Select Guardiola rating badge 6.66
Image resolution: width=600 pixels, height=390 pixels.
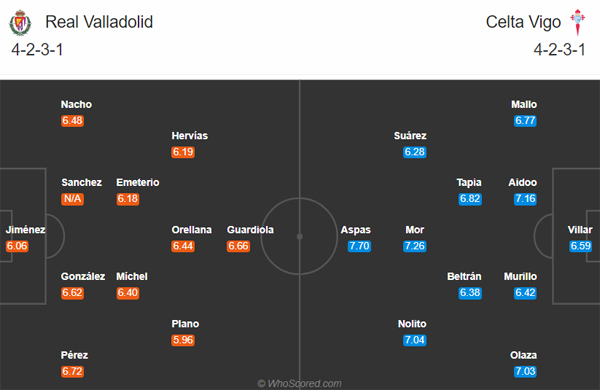pos(238,246)
